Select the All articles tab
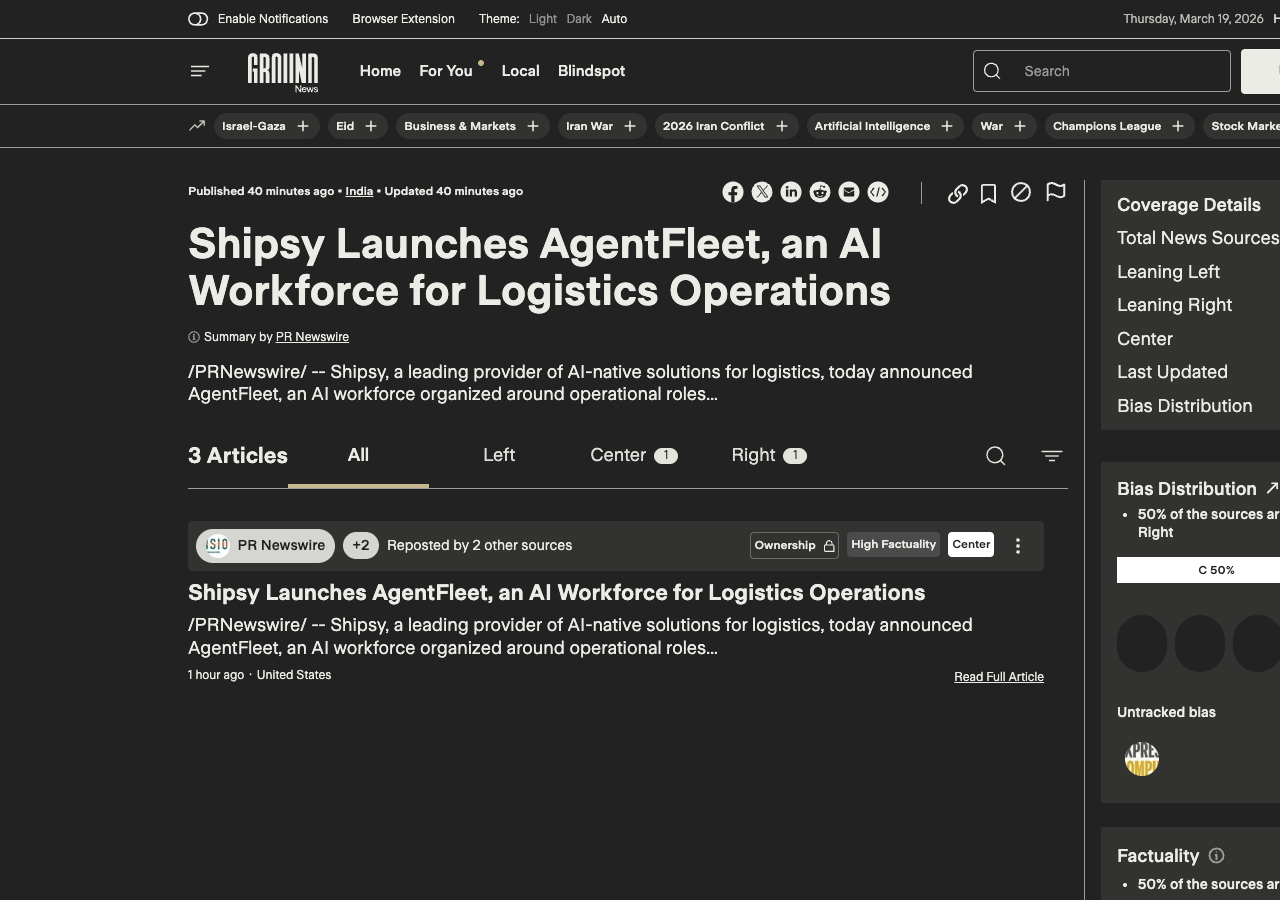The width and height of the screenshot is (1280, 900). coord(358,455)
